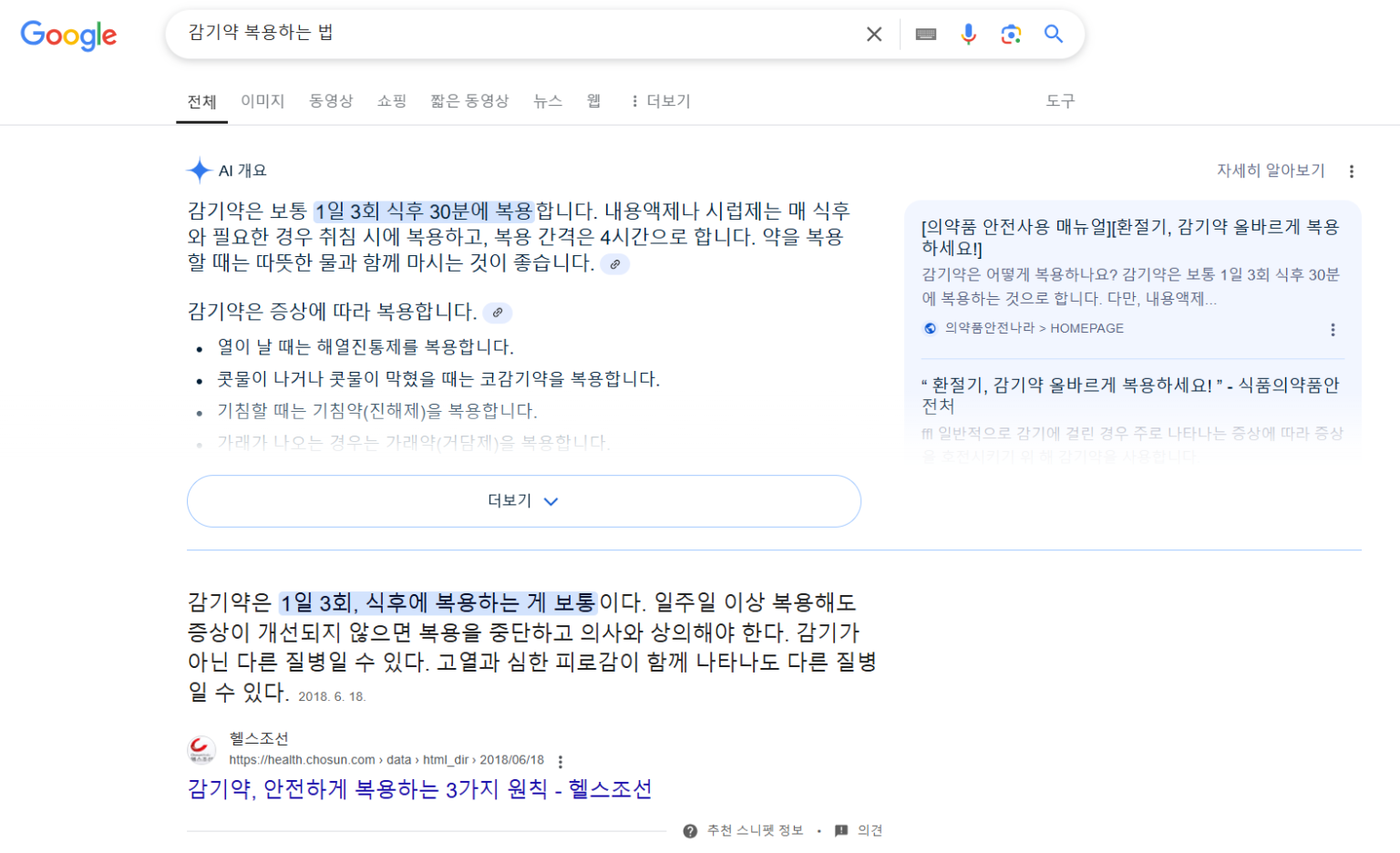1400x853 pixels.
Task: Switch to the 뉴스 tab
Action: coord(547,101)
